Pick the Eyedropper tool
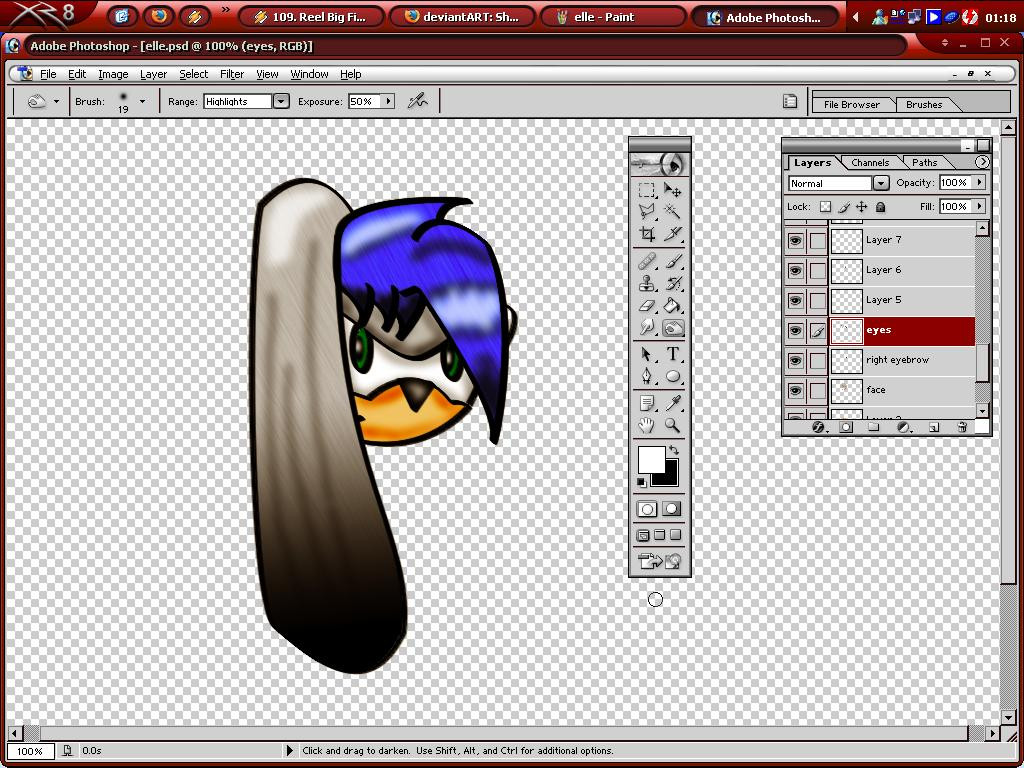 (673, 404)
